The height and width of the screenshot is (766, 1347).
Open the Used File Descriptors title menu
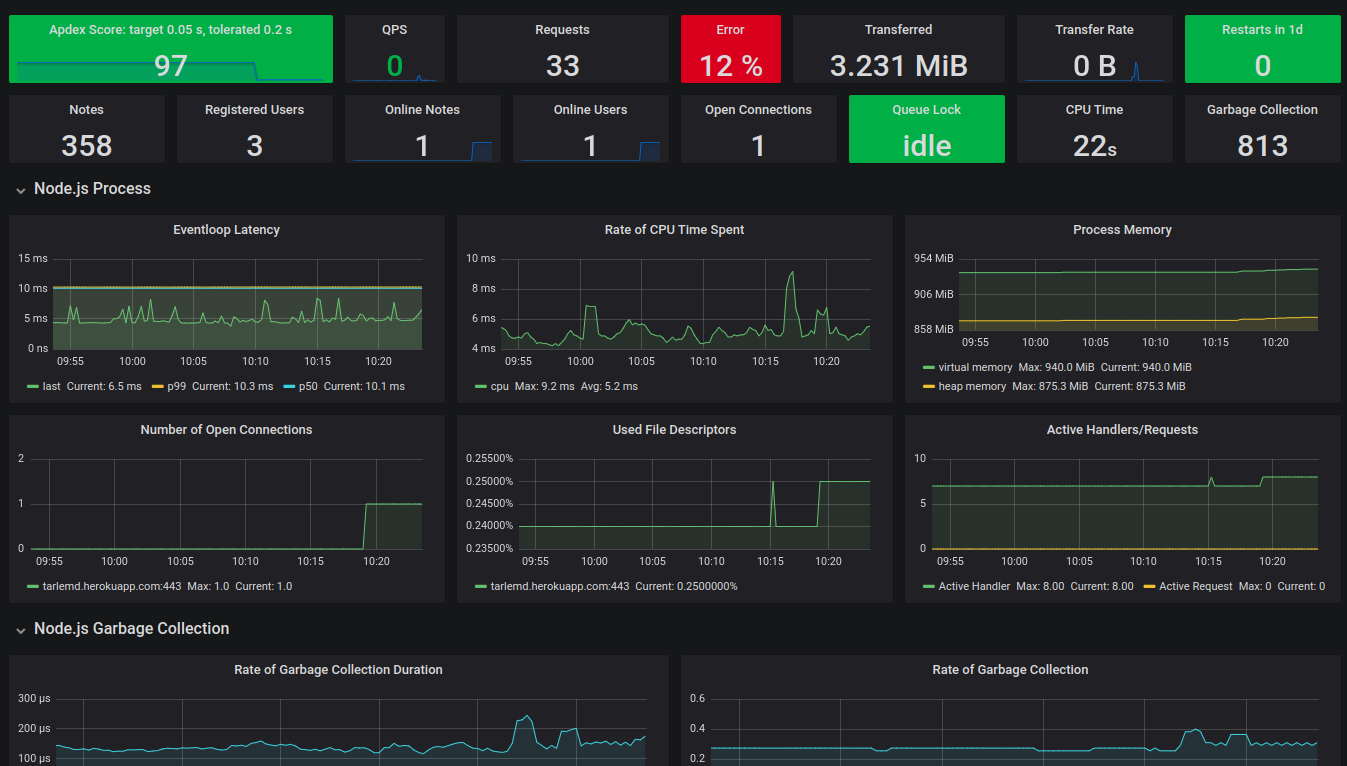(x=674, y=430)
